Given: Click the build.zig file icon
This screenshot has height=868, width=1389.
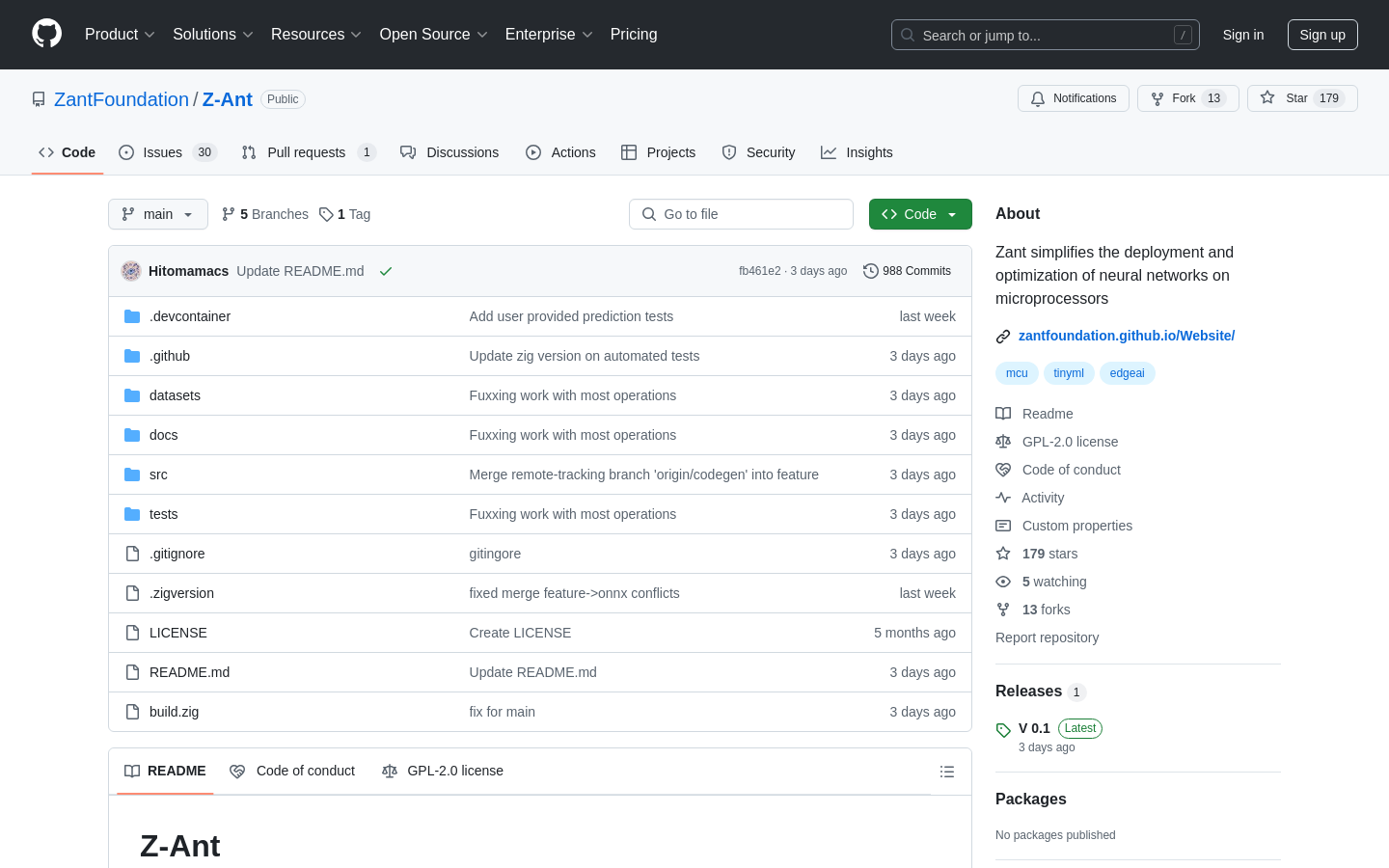Looking at the screenshot, I should [x=132, y=712].
